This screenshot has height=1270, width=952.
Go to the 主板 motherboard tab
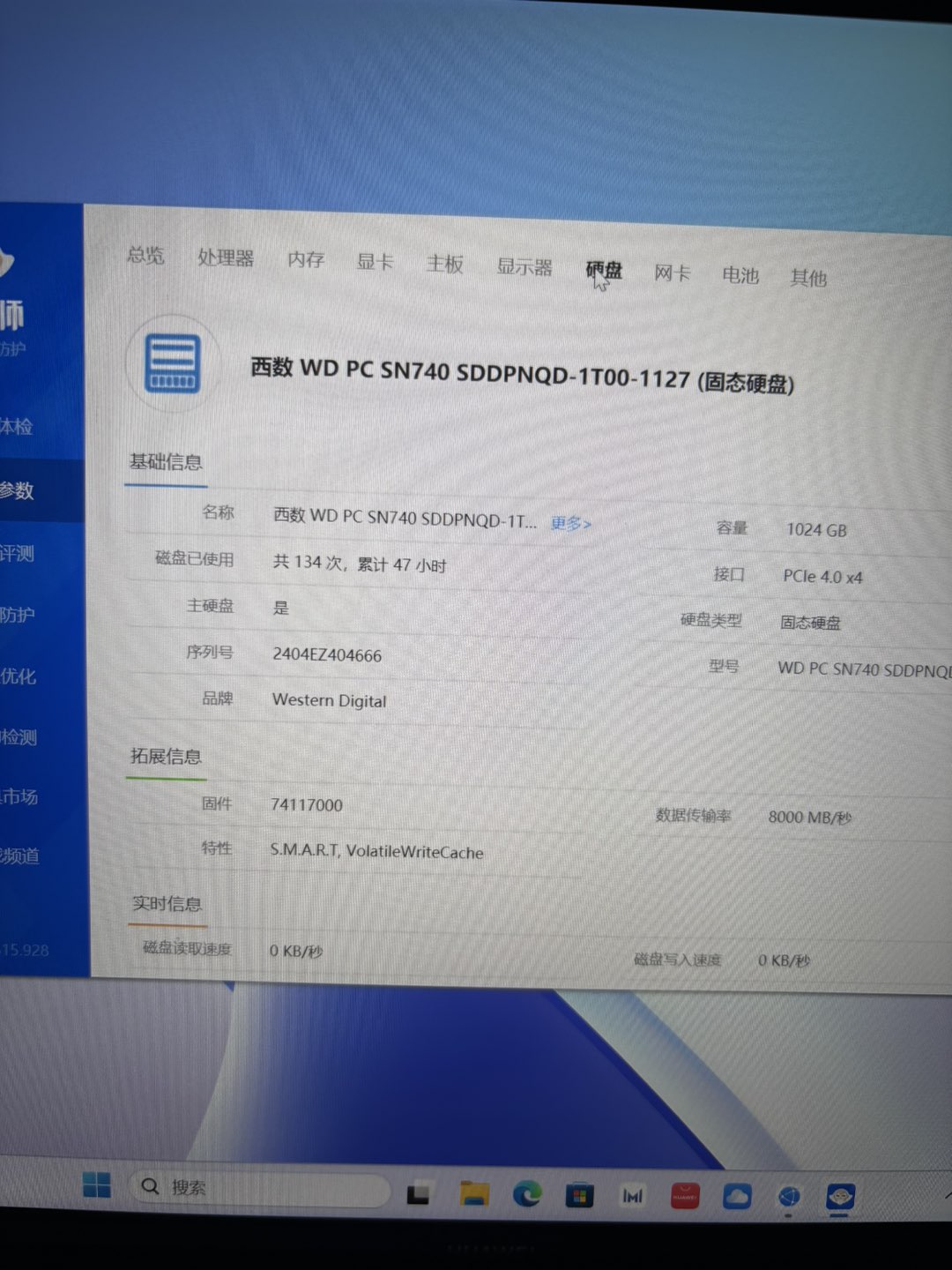[x=444, y=264]
